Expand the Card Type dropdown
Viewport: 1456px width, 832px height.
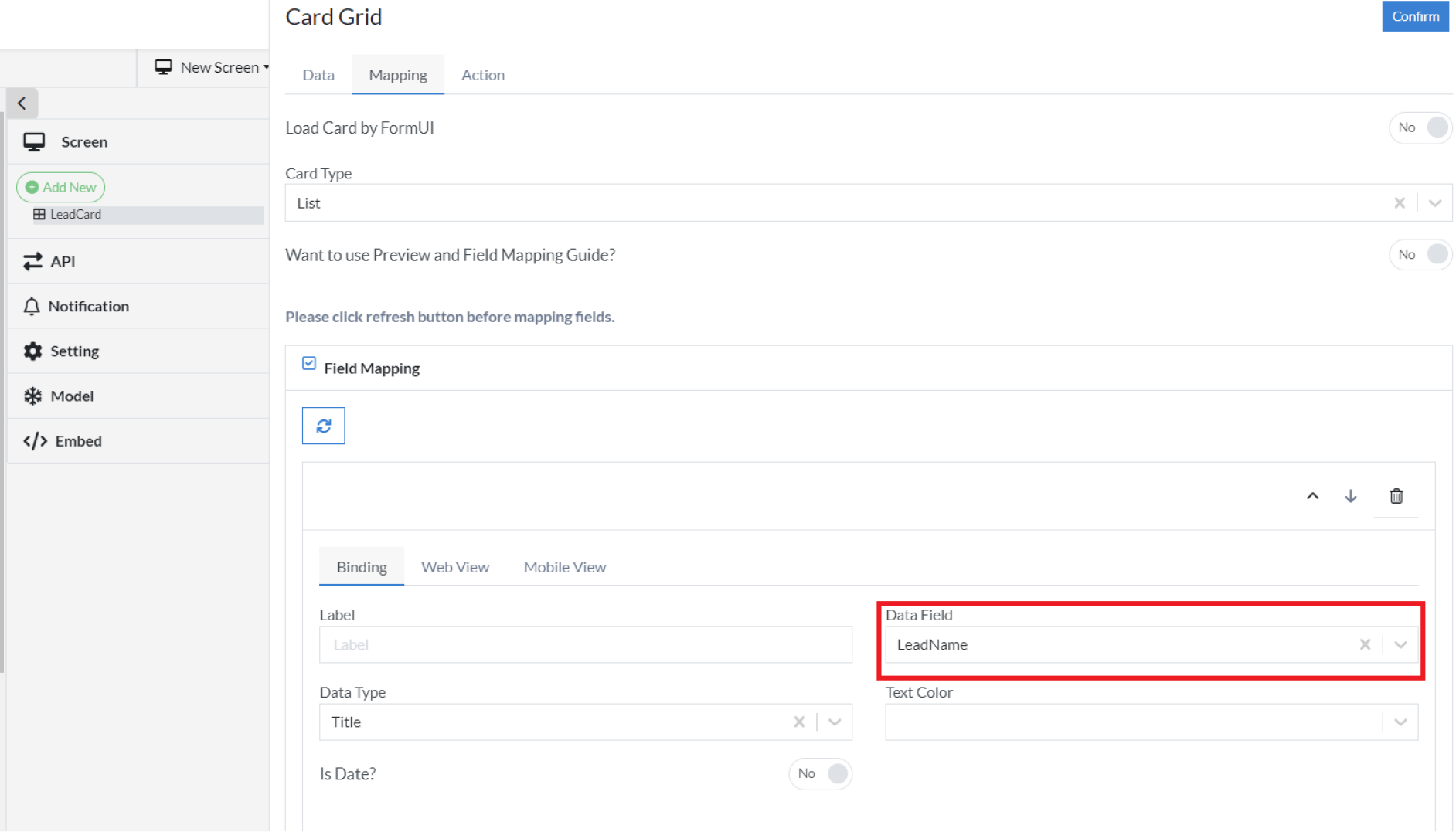[1434, 203]
